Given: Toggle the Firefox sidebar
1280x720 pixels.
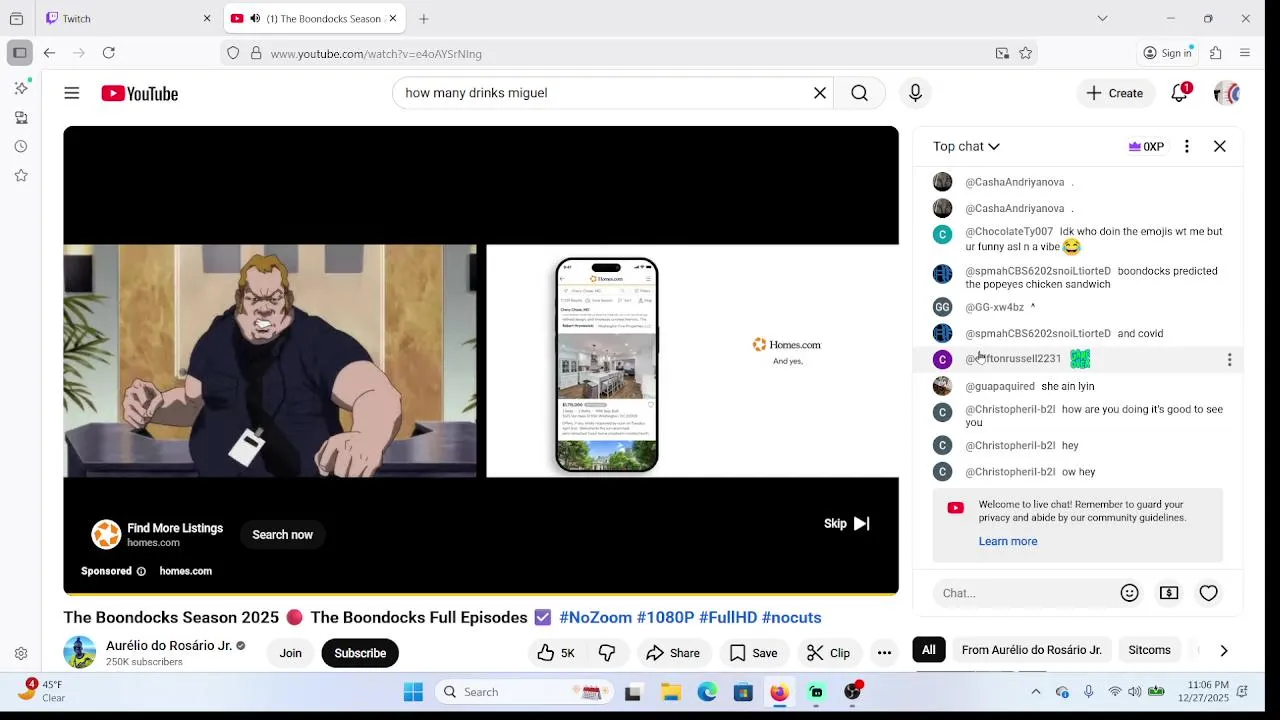Looking at the screenshot, I should click(19, 53).
